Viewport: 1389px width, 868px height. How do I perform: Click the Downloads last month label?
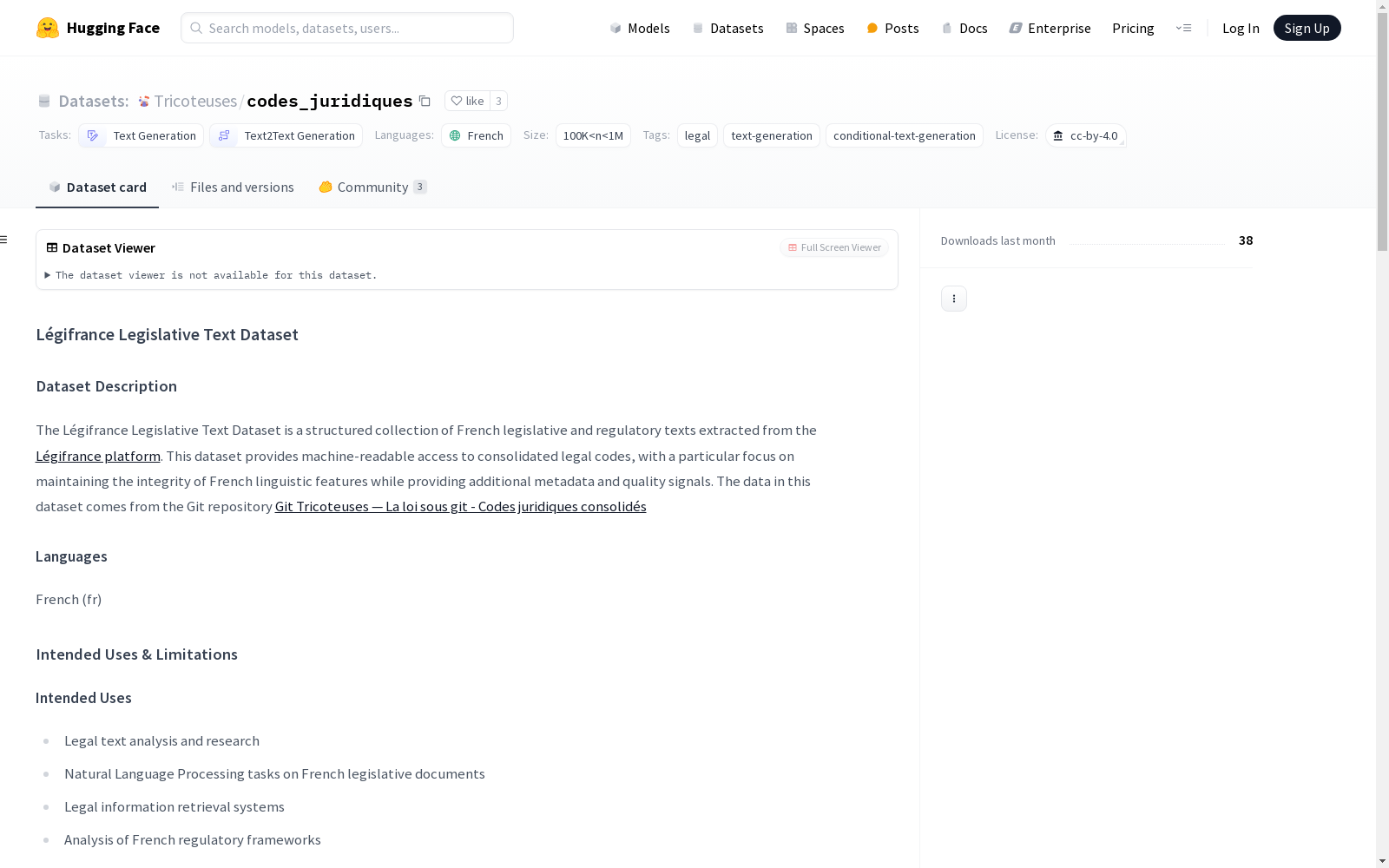coord(998,240)
